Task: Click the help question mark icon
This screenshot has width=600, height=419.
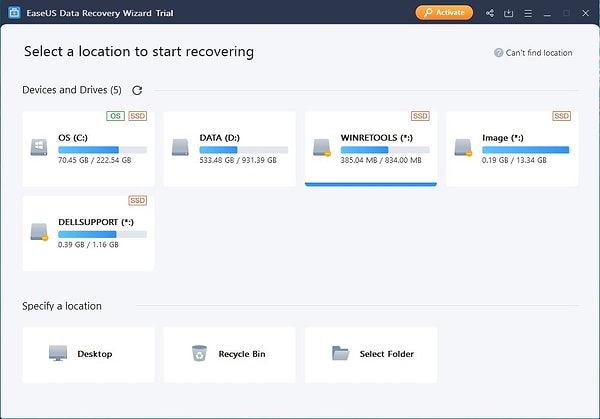Action: click(498, 53)
